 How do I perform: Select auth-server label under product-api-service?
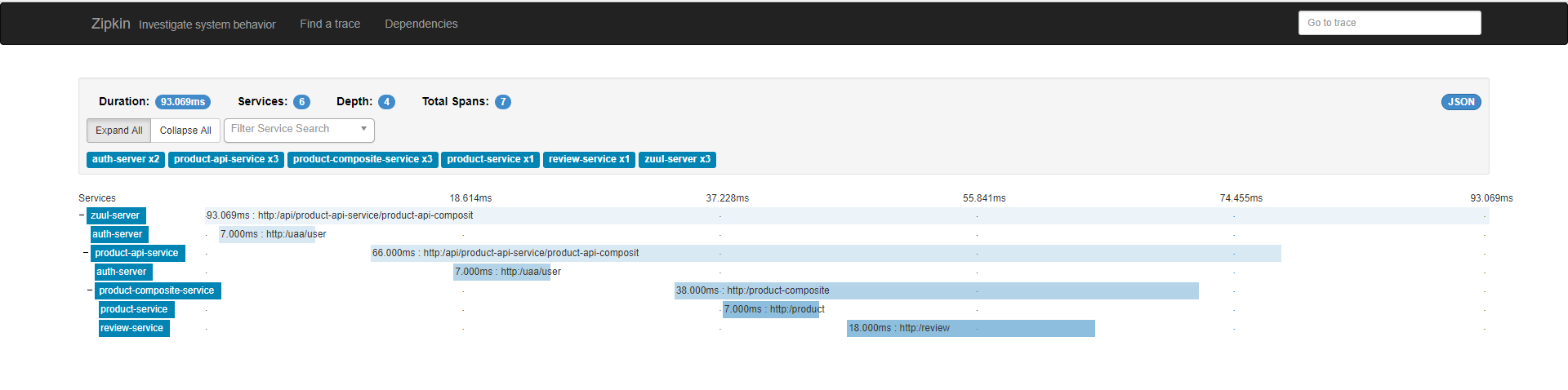point(122,272)
